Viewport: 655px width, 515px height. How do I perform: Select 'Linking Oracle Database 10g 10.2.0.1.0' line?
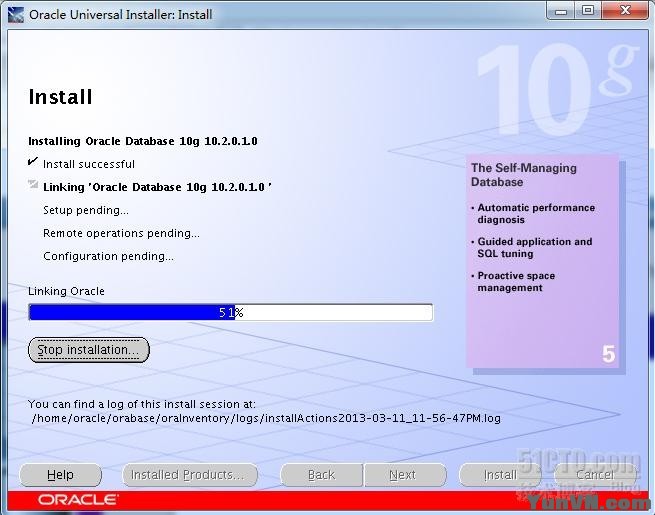pos(157,187)
